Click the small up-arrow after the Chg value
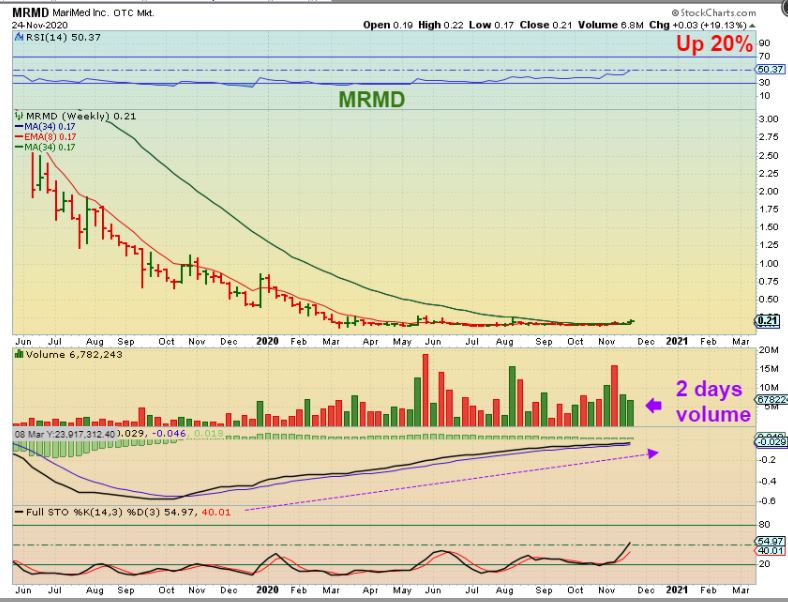 point(752,25)
